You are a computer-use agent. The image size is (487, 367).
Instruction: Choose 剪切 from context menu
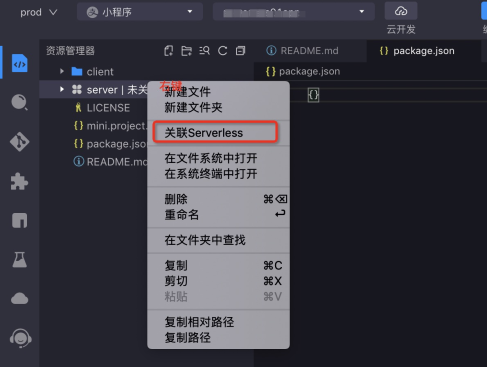point(218,281)
